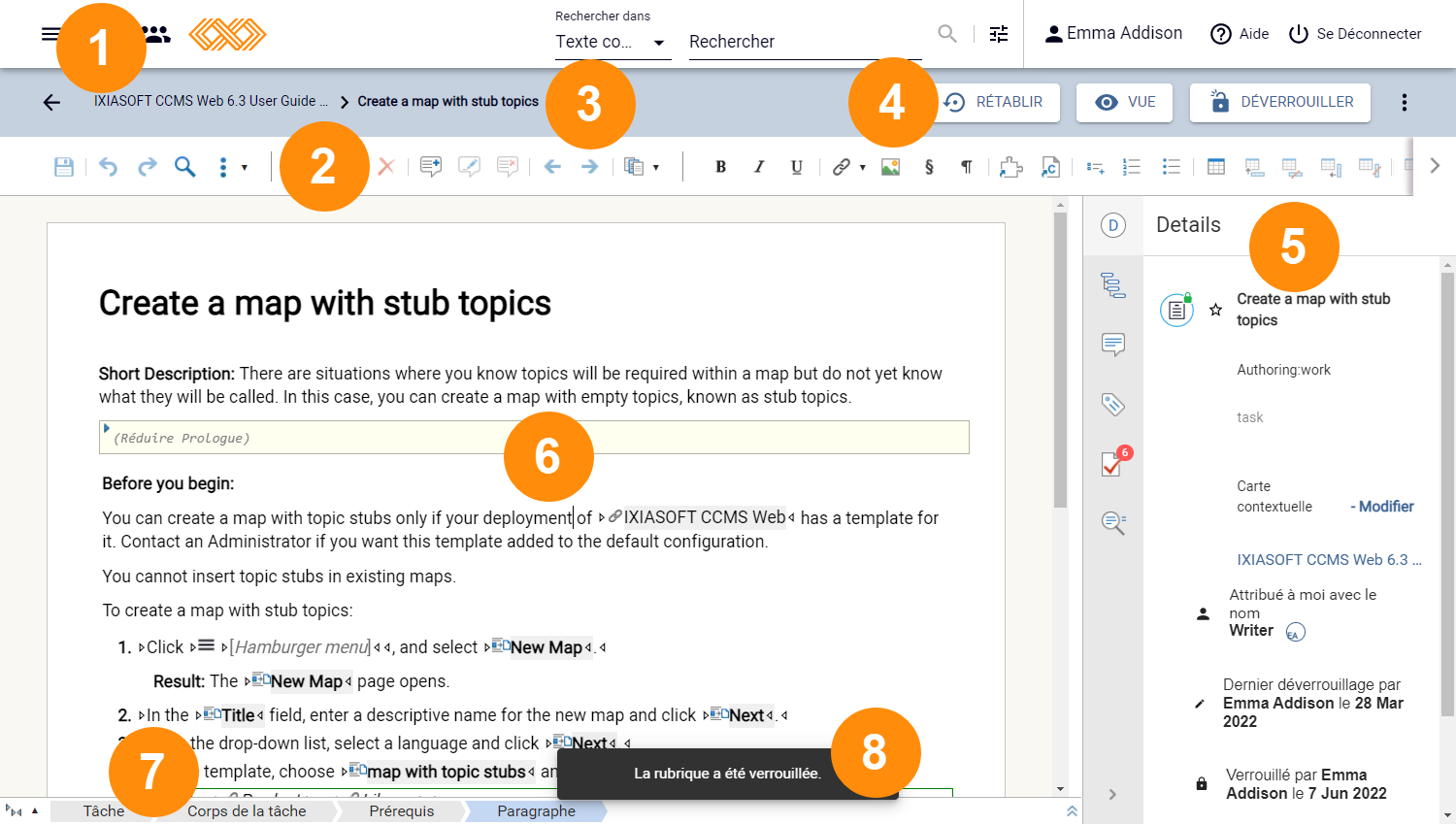
Task: Open the tags side panel
Action: point(1113,404)
